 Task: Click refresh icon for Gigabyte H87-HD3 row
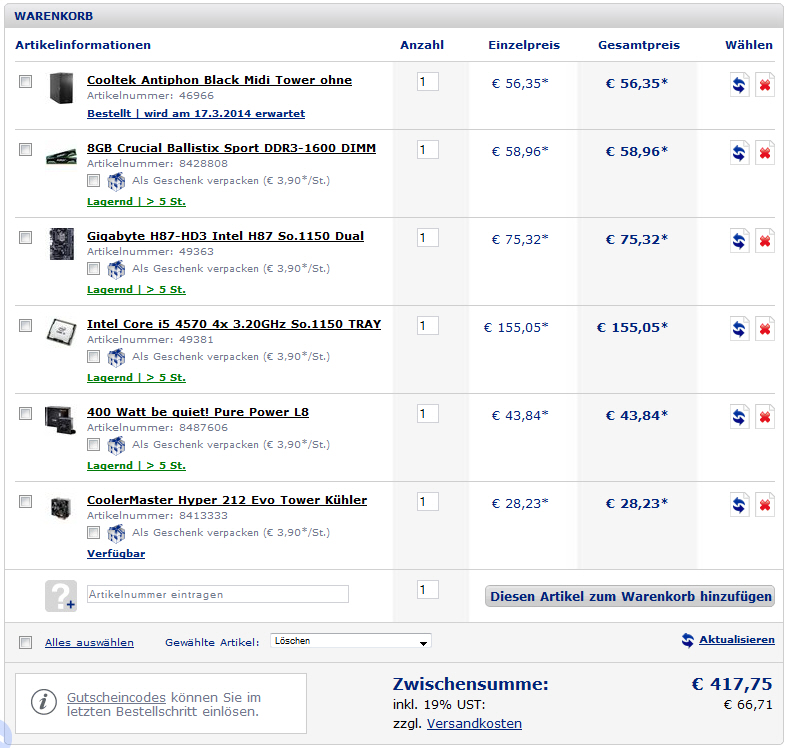coord(739,240)
